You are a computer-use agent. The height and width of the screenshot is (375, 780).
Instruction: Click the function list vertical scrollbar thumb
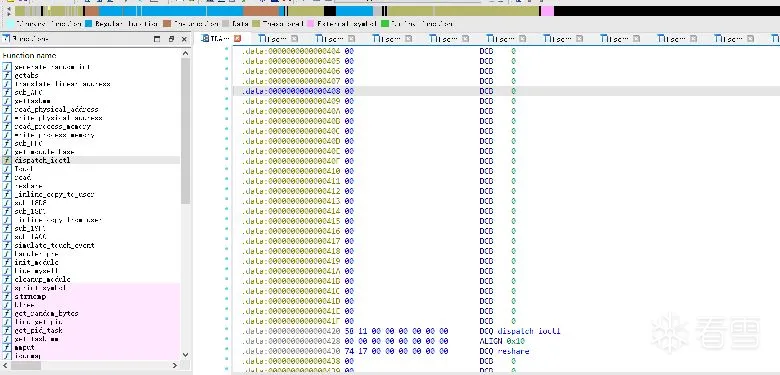pos(186,131)
